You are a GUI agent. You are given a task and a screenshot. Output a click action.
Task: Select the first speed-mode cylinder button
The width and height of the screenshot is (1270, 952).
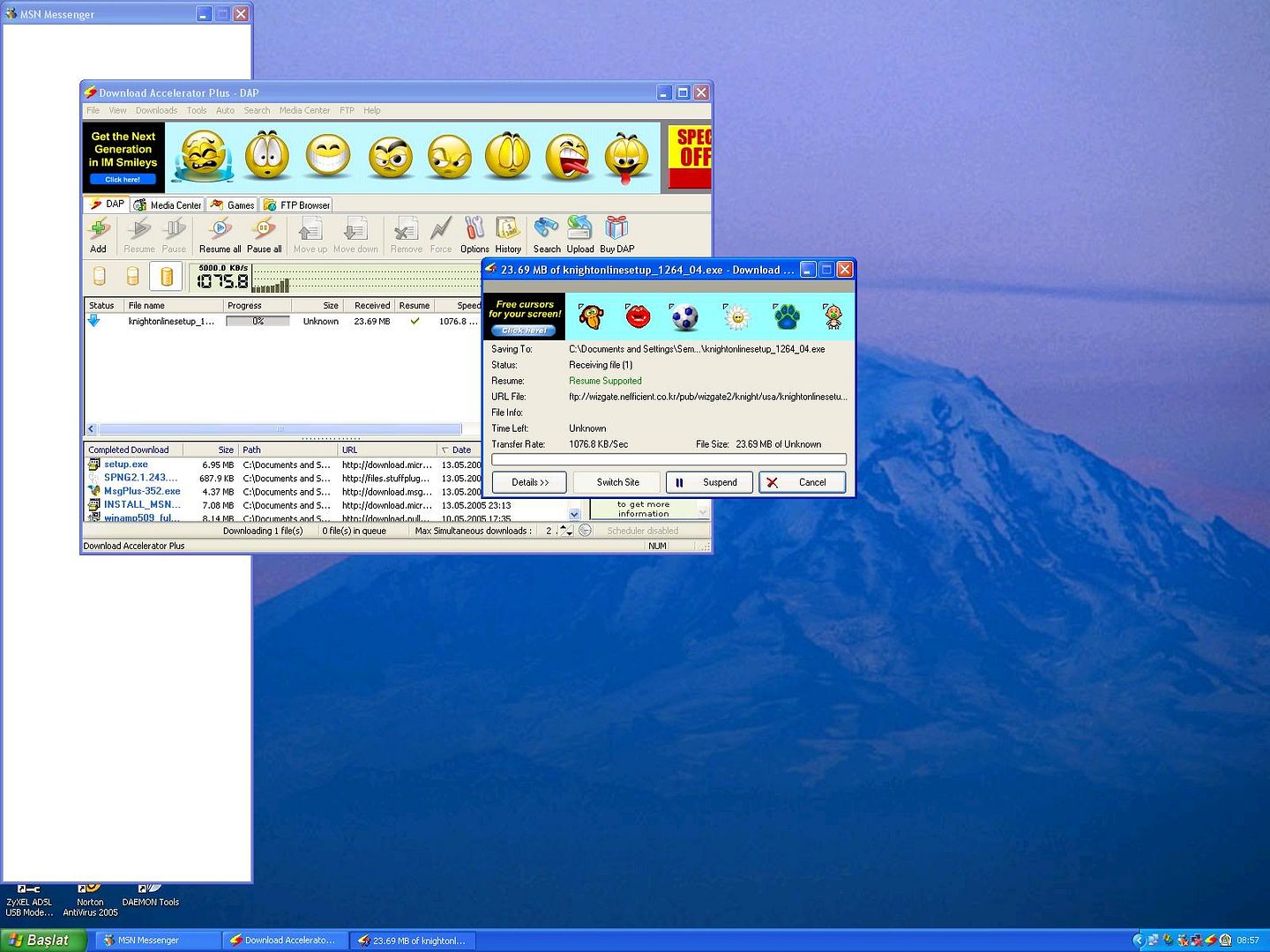click(100, 277)
